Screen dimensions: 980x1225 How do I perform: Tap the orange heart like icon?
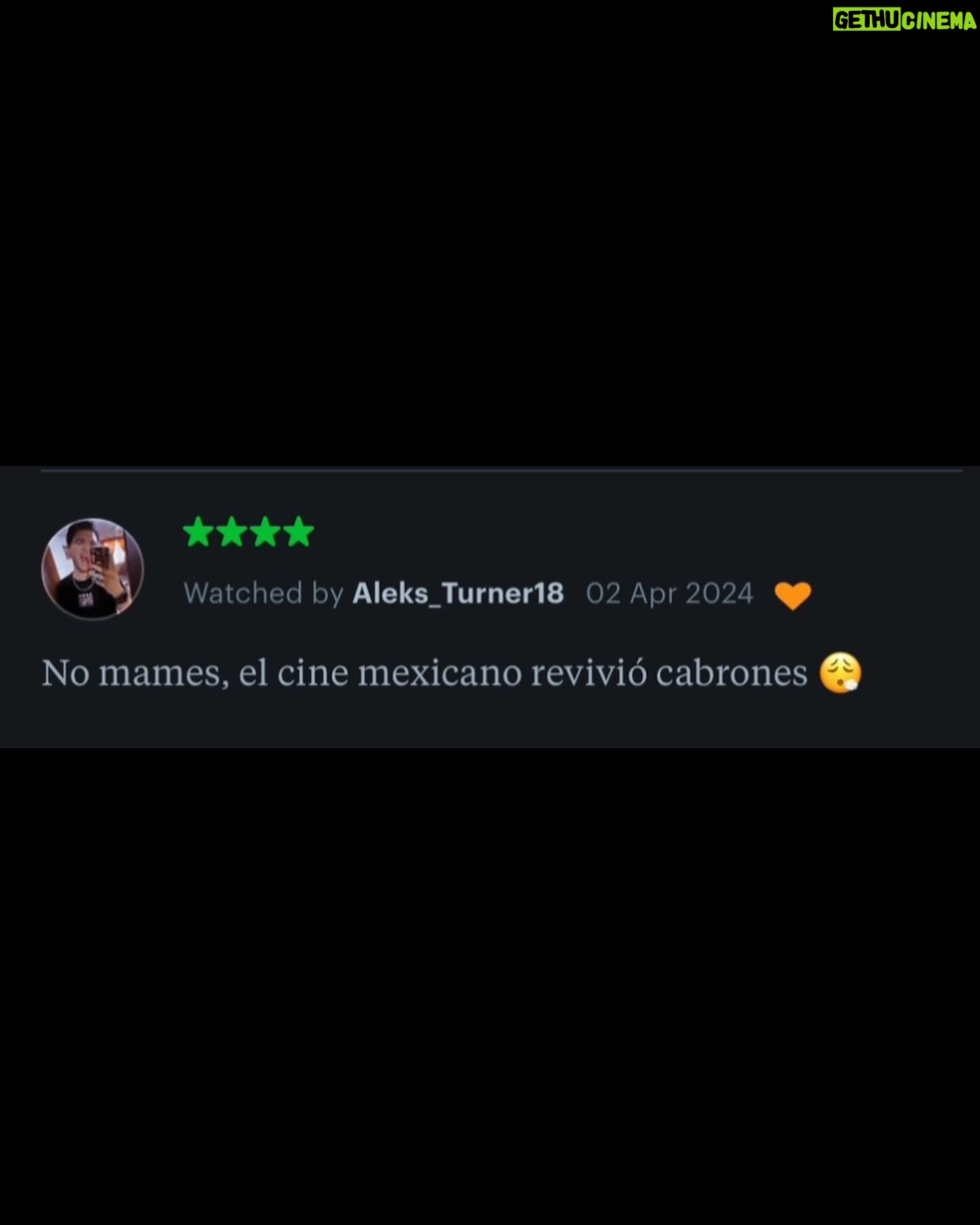(x=793, y=595)
